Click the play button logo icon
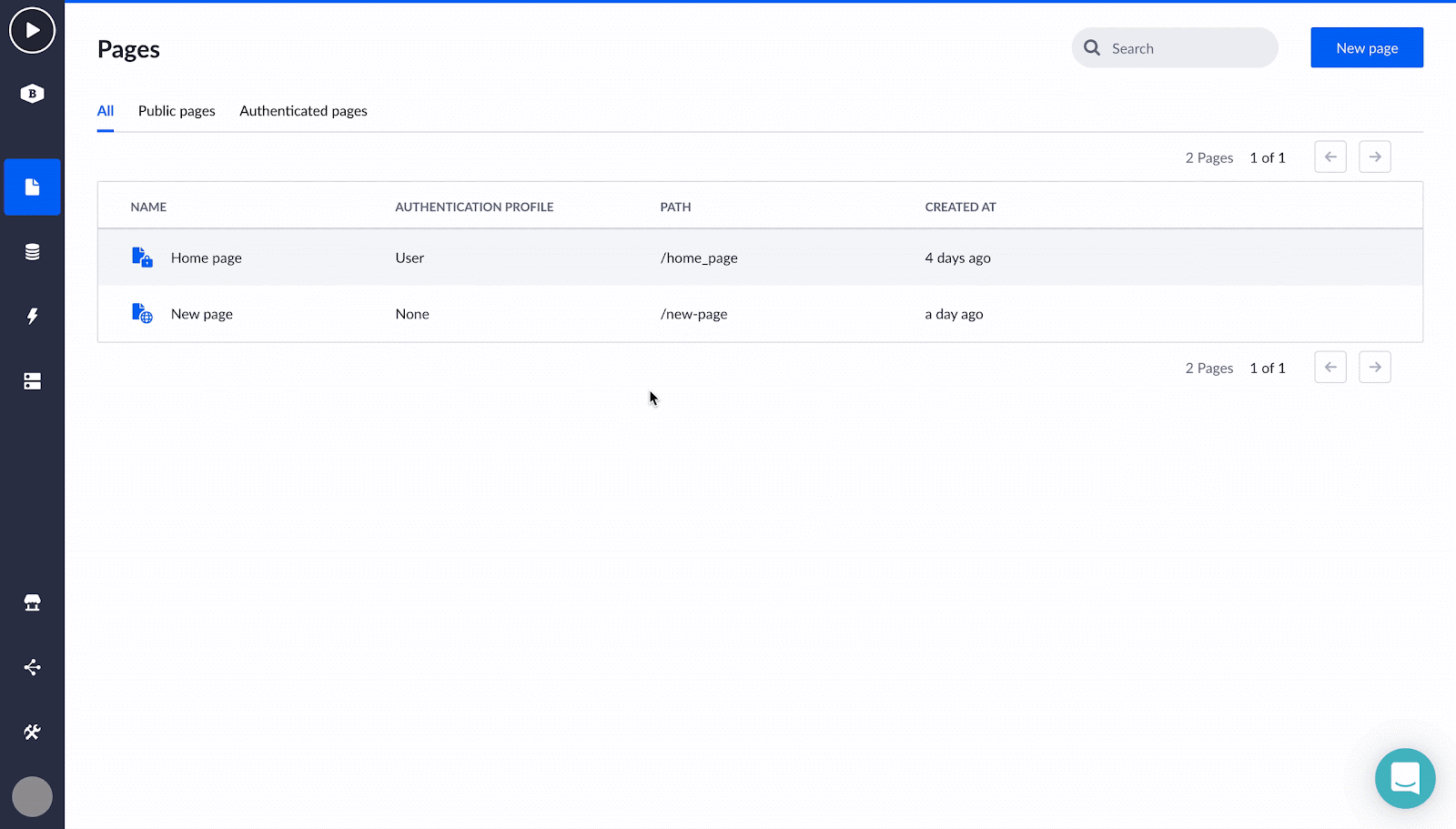The width and height of the screenshot is (1456, 829). coord(32,30)
